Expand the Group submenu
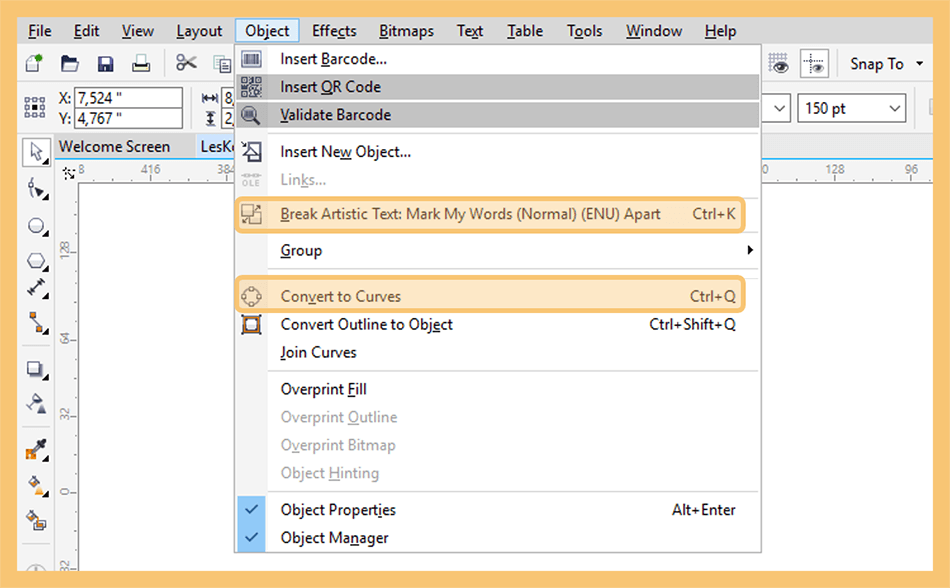The height and width of the screenshot is (588, 950). click(498, 250)
